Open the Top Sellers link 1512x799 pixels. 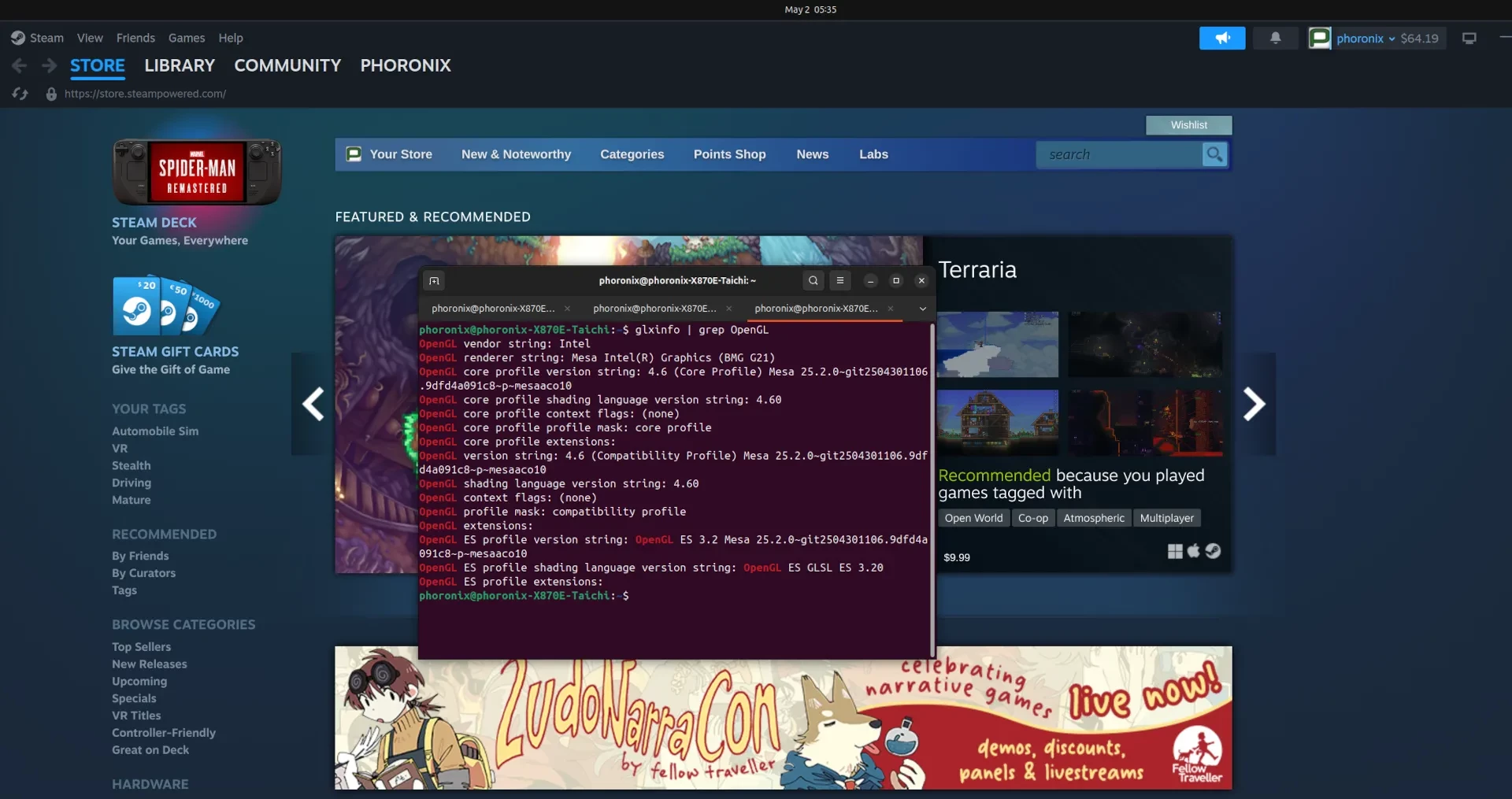pos(141,646)
